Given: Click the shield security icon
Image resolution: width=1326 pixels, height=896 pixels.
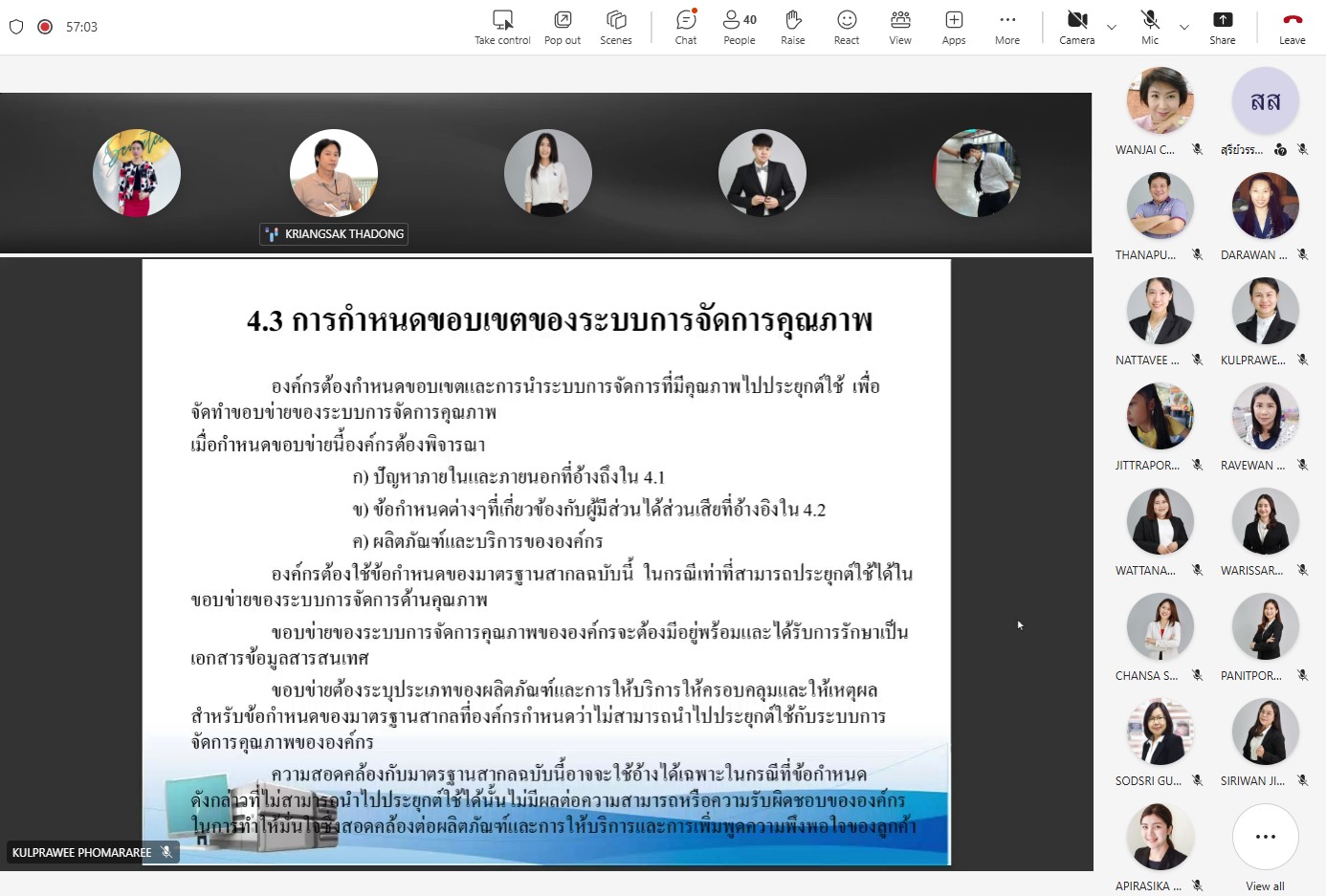Looking at the screenshot, I should tap(16, 27).
